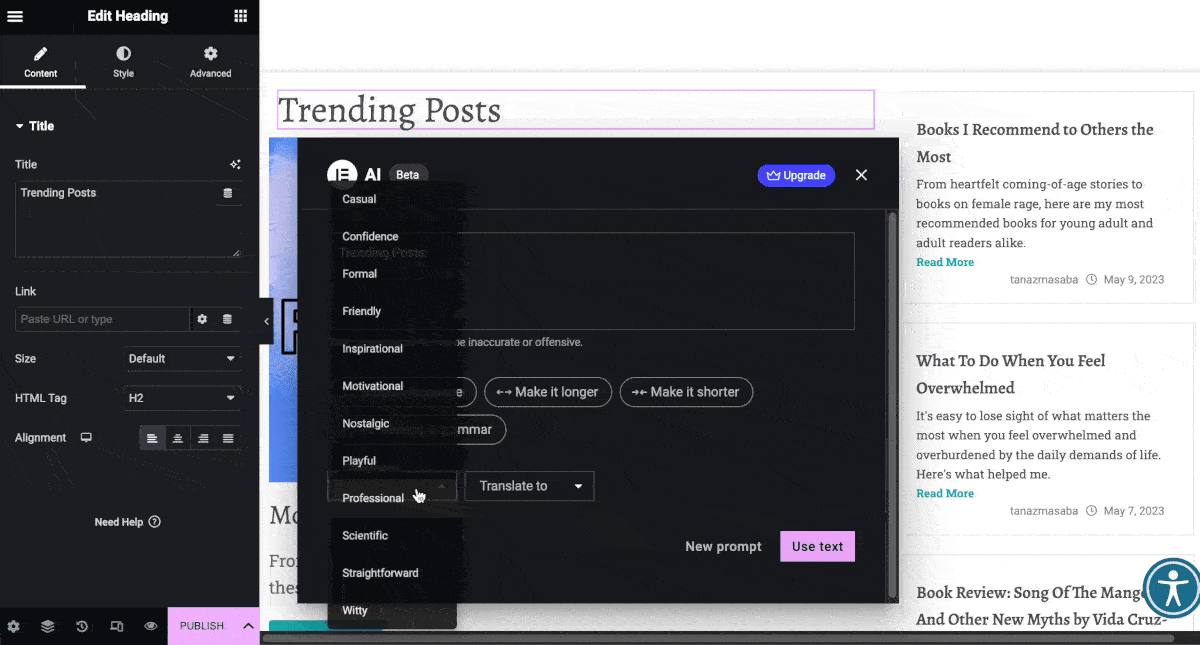Open link options gear

202,319
